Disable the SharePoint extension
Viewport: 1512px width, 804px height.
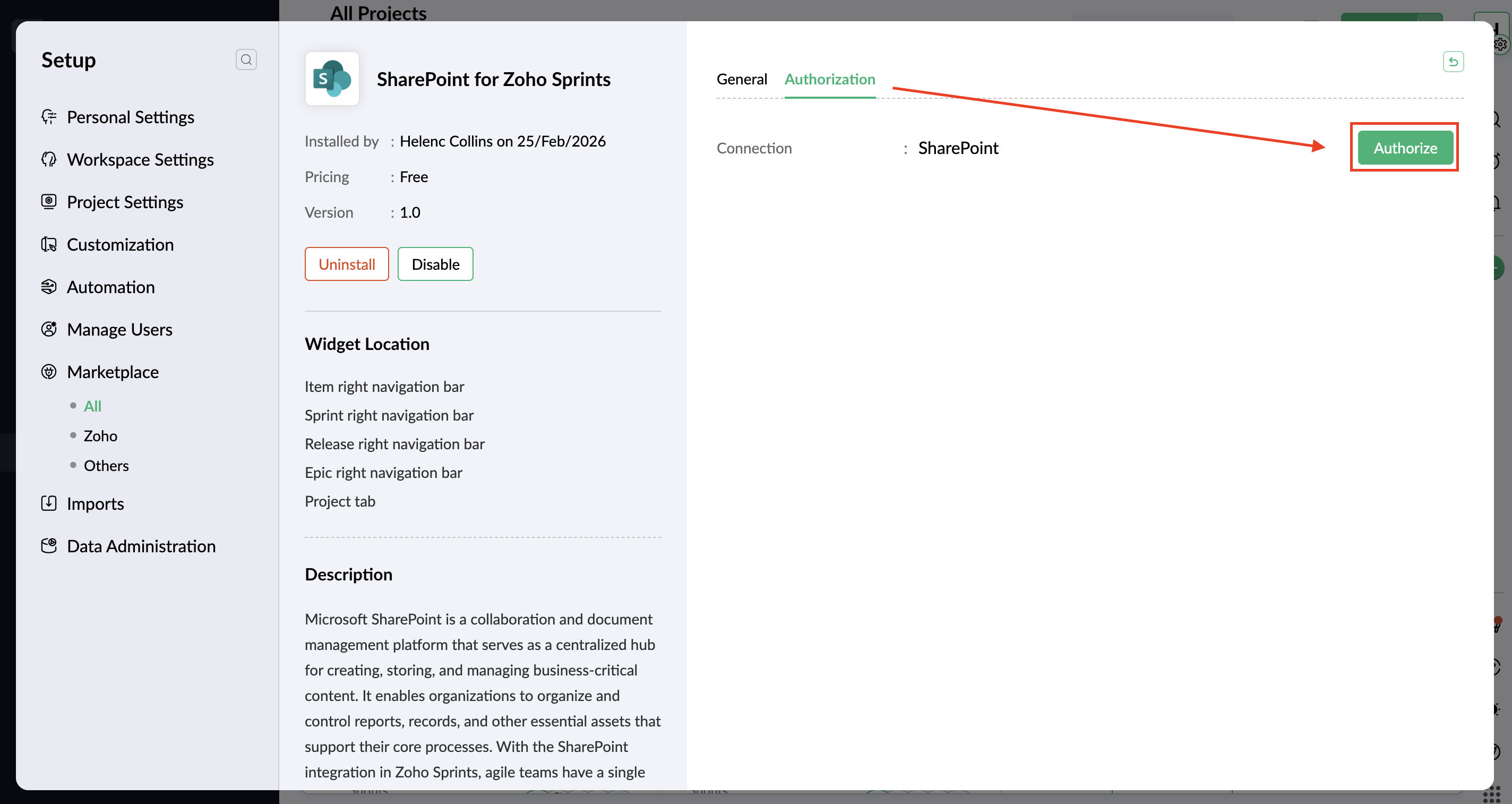pyautogui.click(x=435, y=264)
